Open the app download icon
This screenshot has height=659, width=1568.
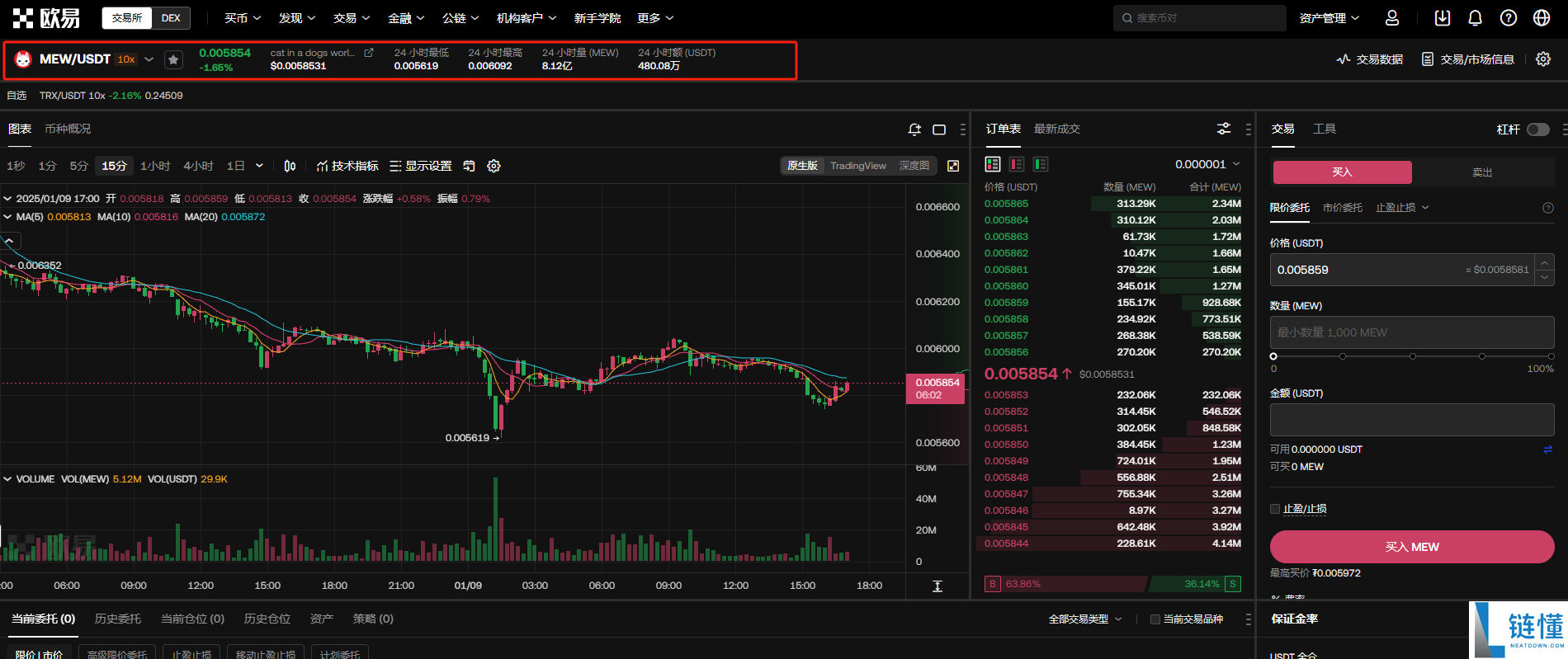pos(1442,18)
